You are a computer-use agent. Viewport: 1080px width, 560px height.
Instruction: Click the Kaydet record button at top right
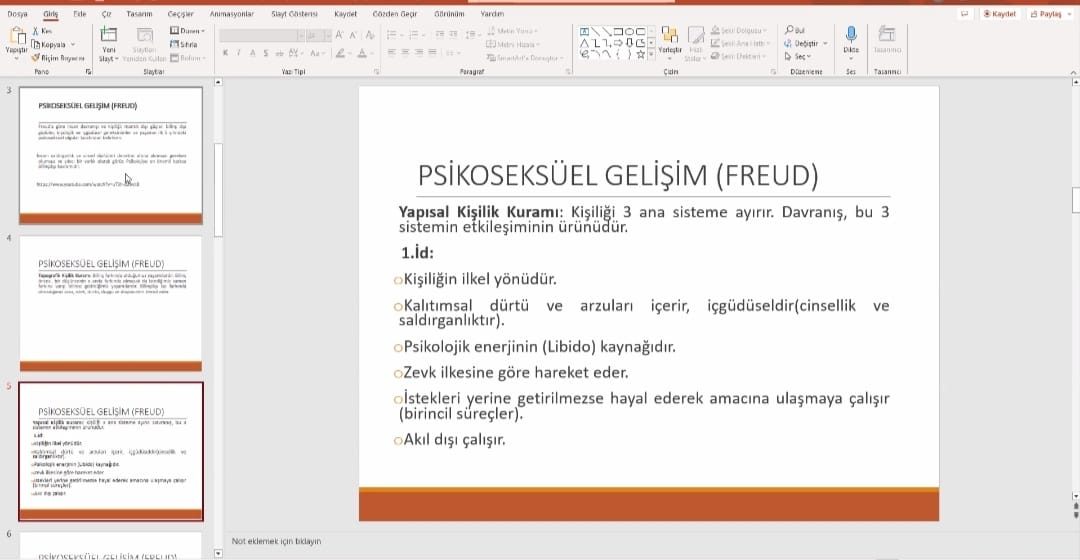click(999, 14)
